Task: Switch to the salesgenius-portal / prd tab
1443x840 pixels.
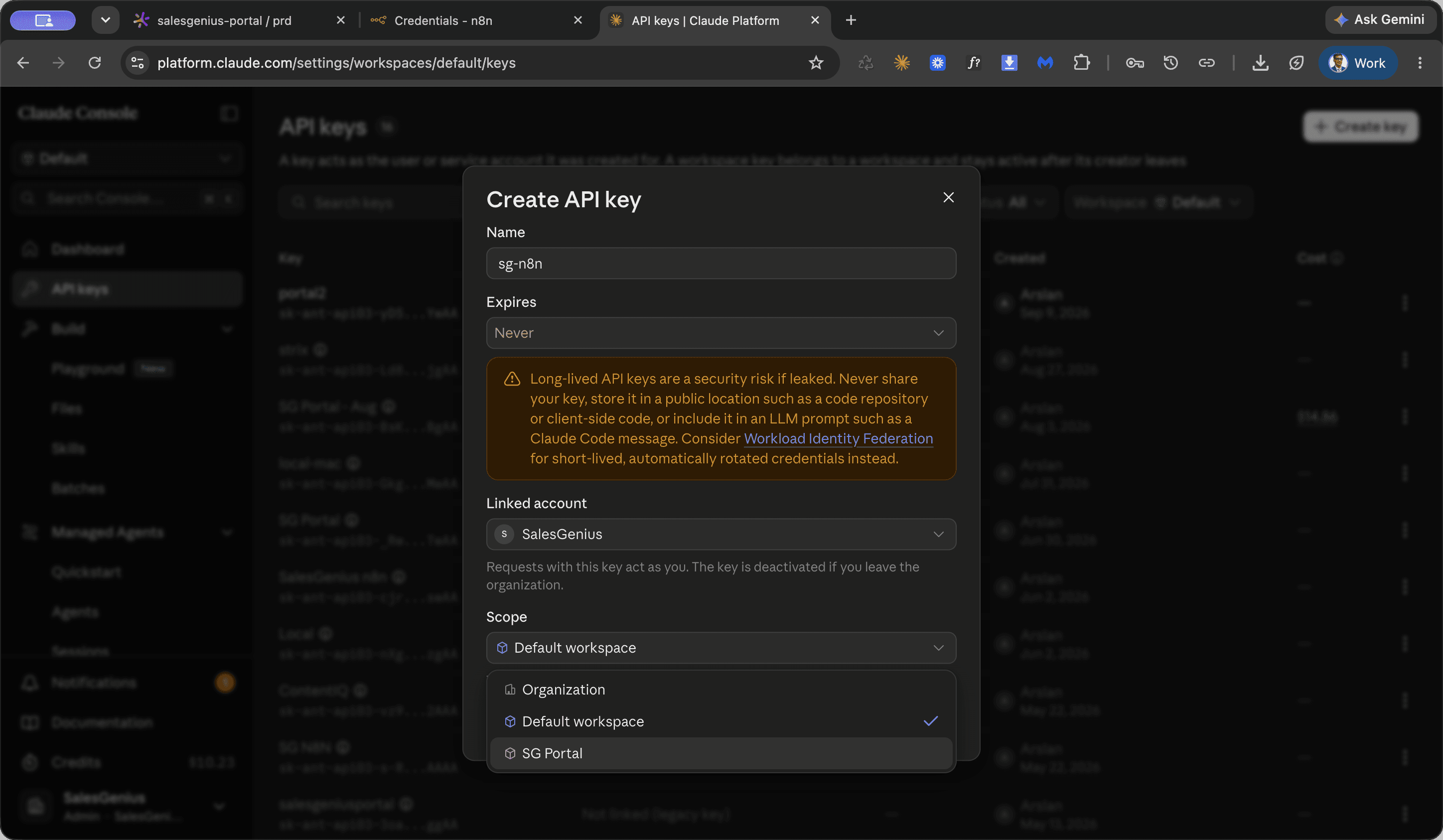Action: pyautogui.click(x=224, y=20)
